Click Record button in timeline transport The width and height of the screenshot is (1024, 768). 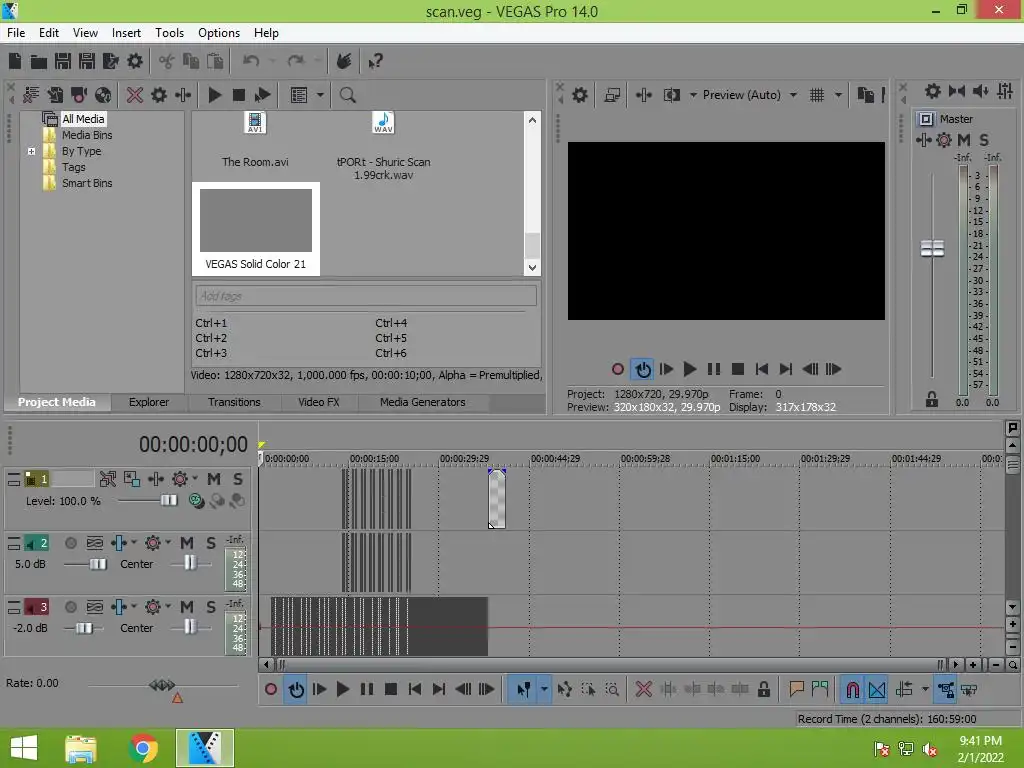[x=271, y=690]
